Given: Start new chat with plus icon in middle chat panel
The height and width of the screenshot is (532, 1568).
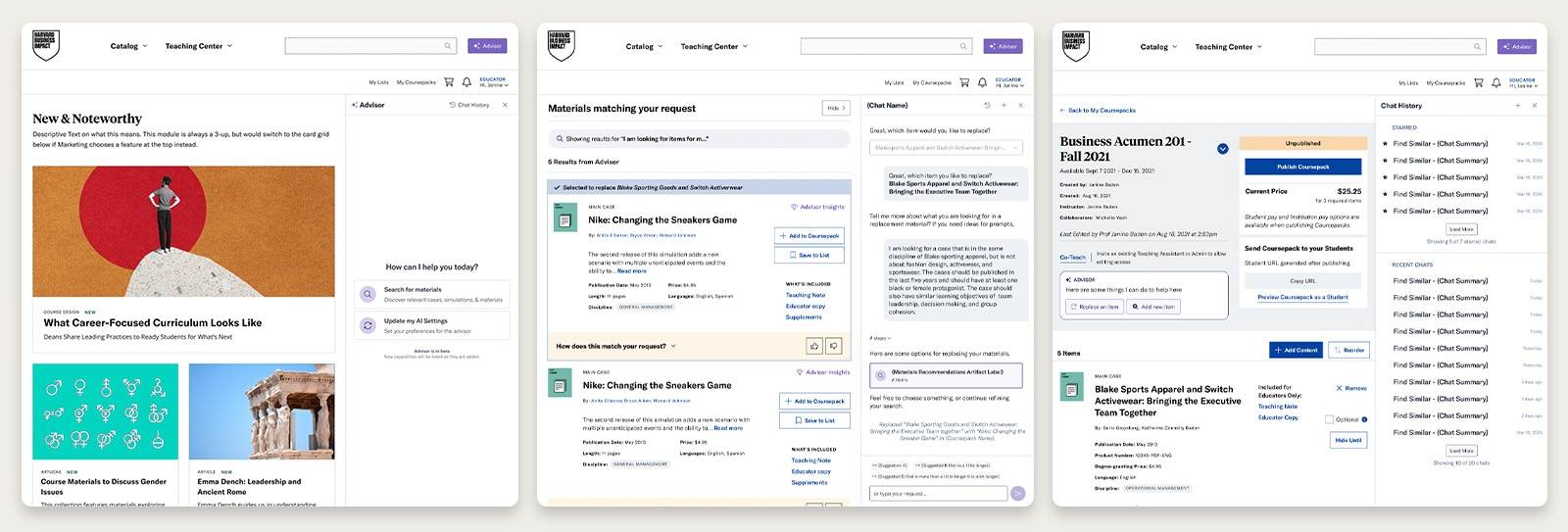Looking at the screenshot, I should [x=1004, y=105].
